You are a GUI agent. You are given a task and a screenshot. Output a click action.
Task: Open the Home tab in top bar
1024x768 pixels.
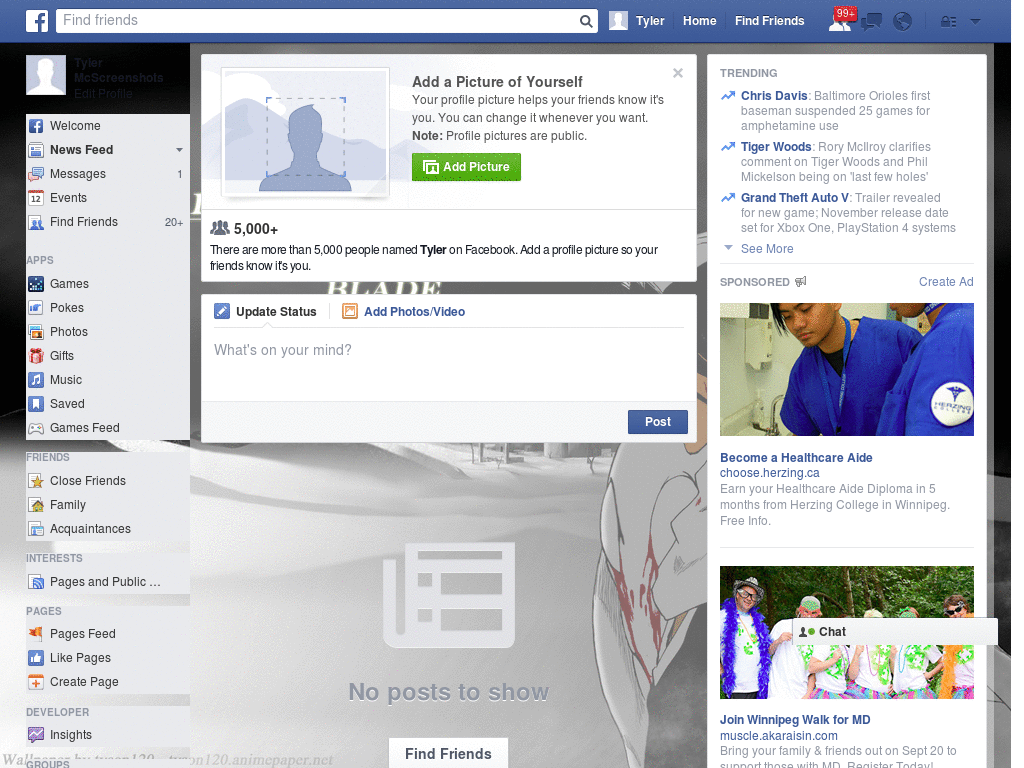click(x=699, y=21)
